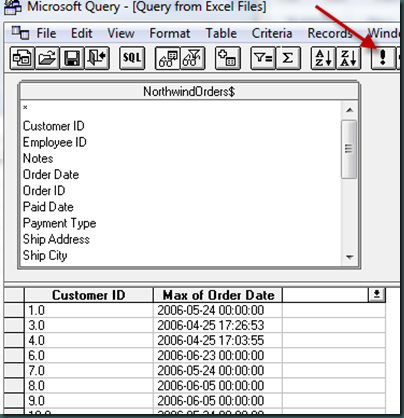404x418 pixels.
Task: Open the View menu
Action: point(121,33)
